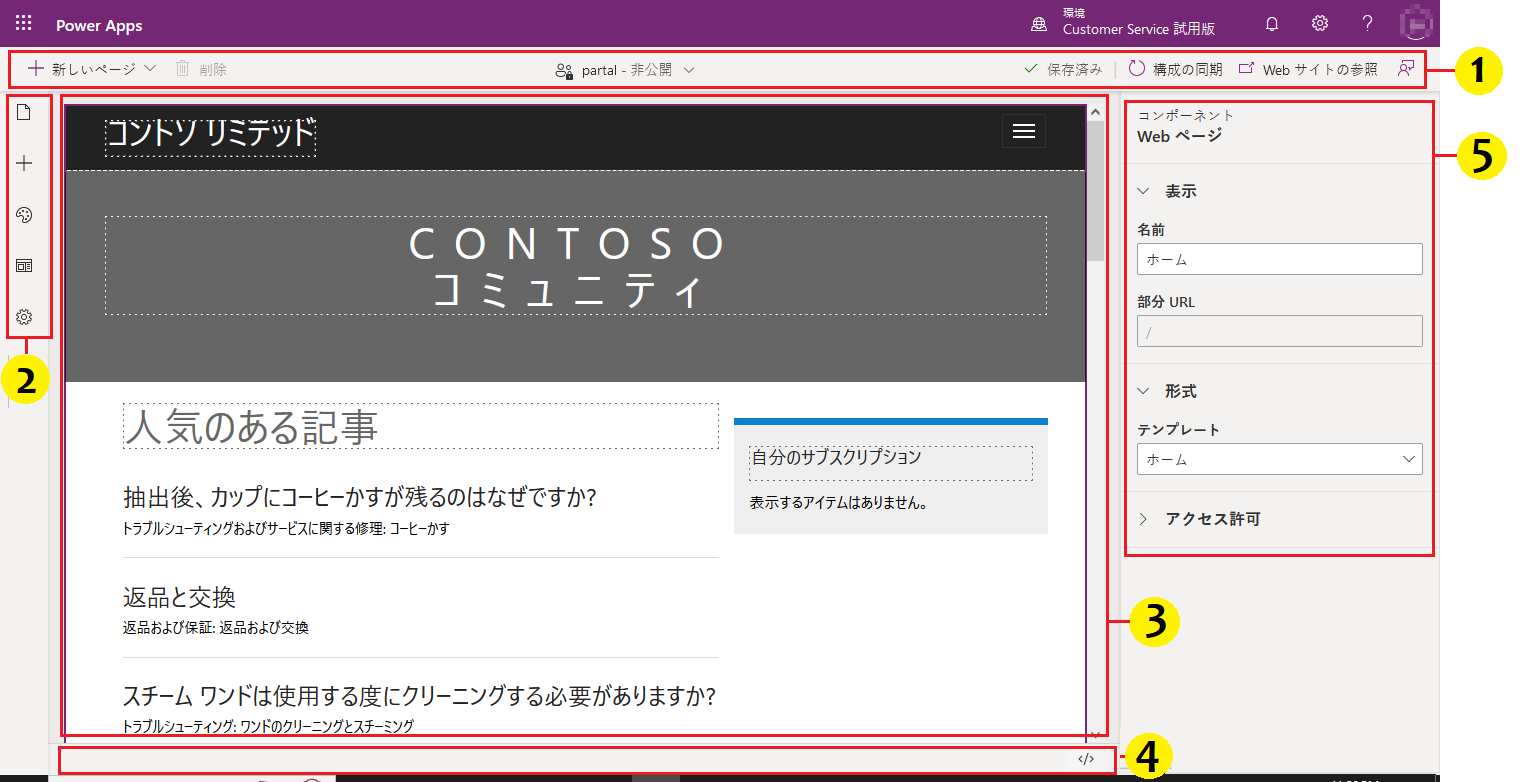
Task: Open the Components plus icon in sidebar
Action: (x=26, y=164)
